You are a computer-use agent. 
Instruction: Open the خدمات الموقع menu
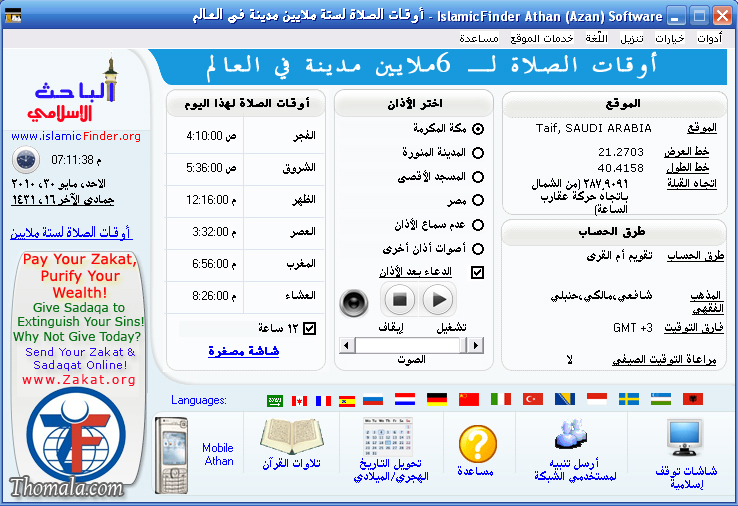click(x=542, y=38)
